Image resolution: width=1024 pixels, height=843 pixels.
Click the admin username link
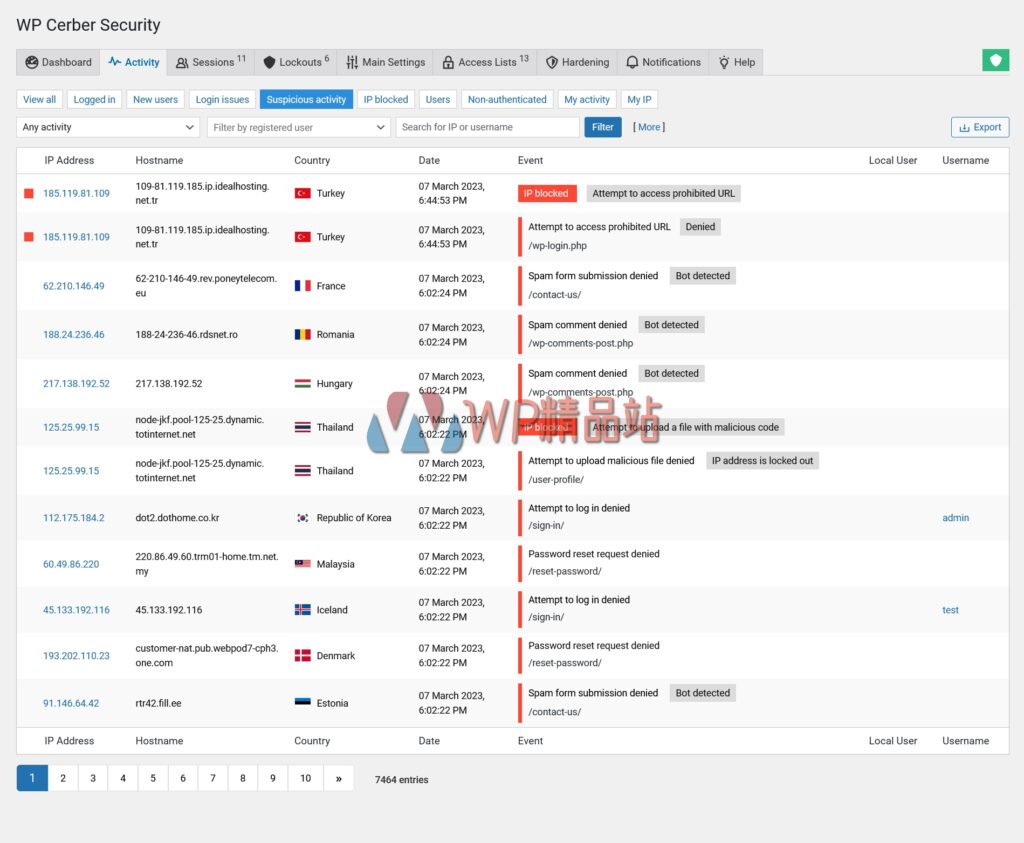click(955, 518)
